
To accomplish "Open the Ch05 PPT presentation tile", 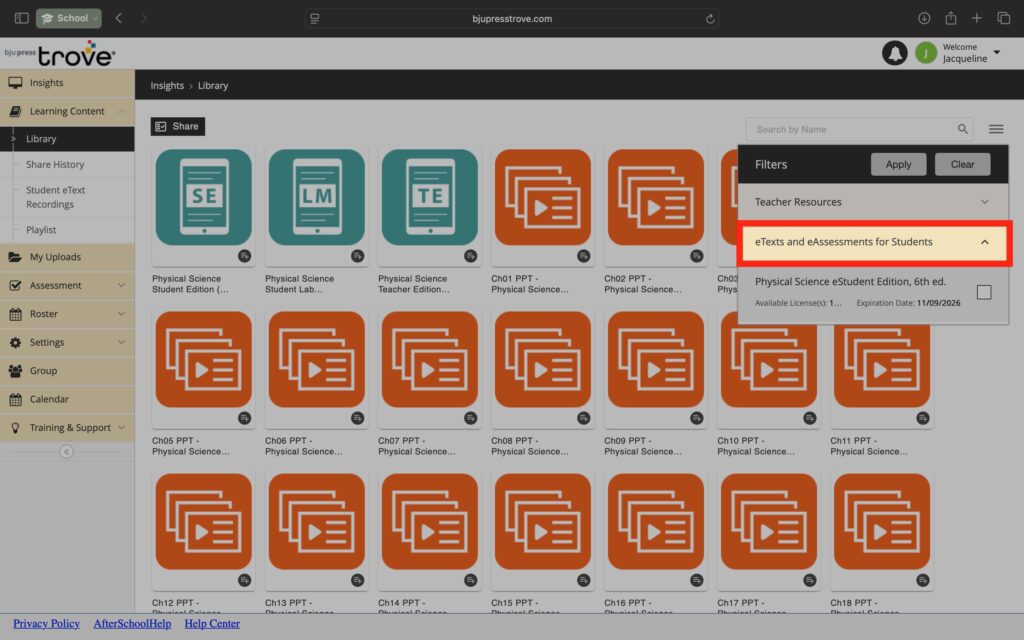I will pyautogui.click(x=204, y=359).
